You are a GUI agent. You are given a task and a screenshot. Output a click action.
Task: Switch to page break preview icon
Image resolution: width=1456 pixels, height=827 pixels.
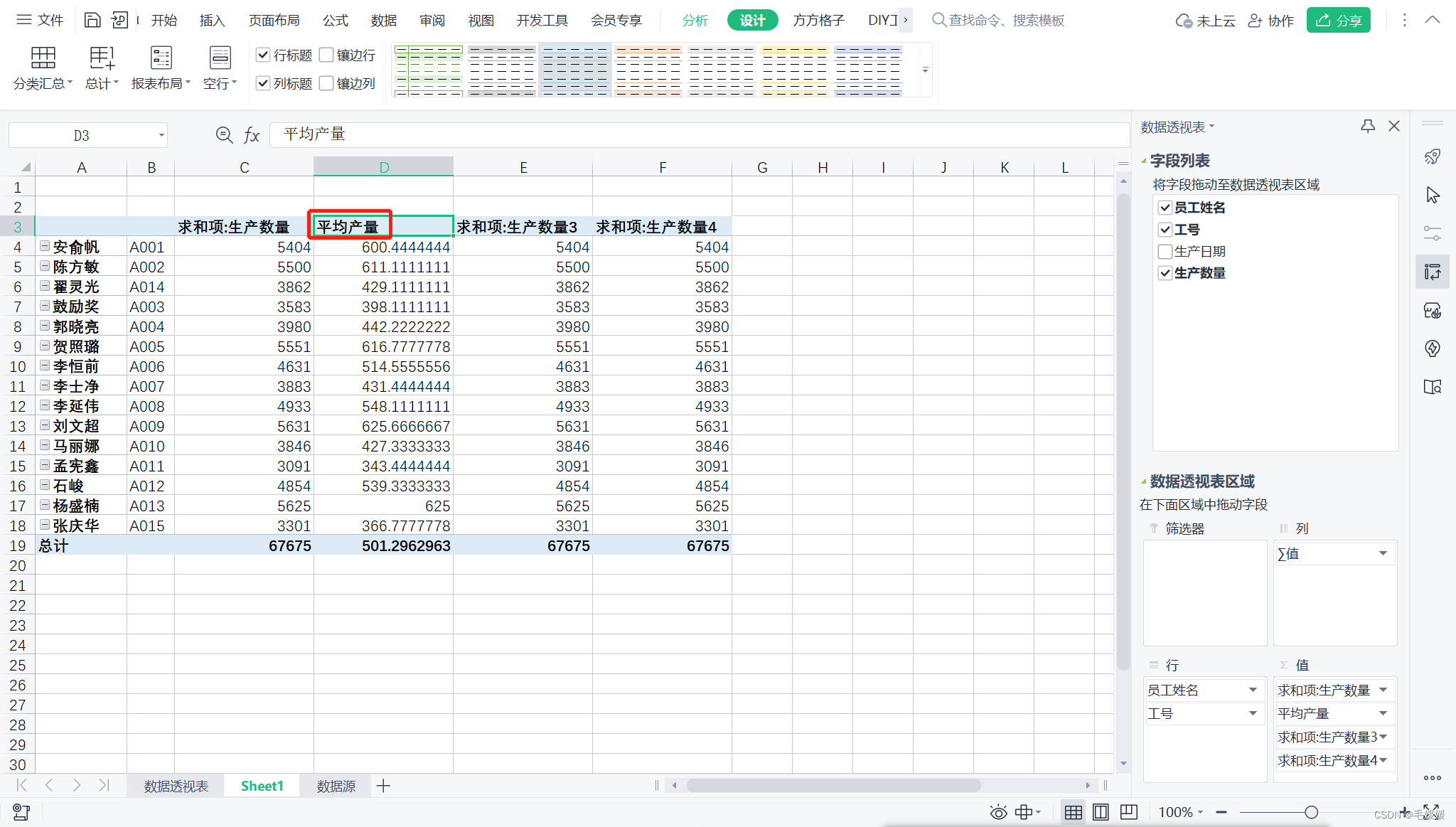tap(1129, 812)
